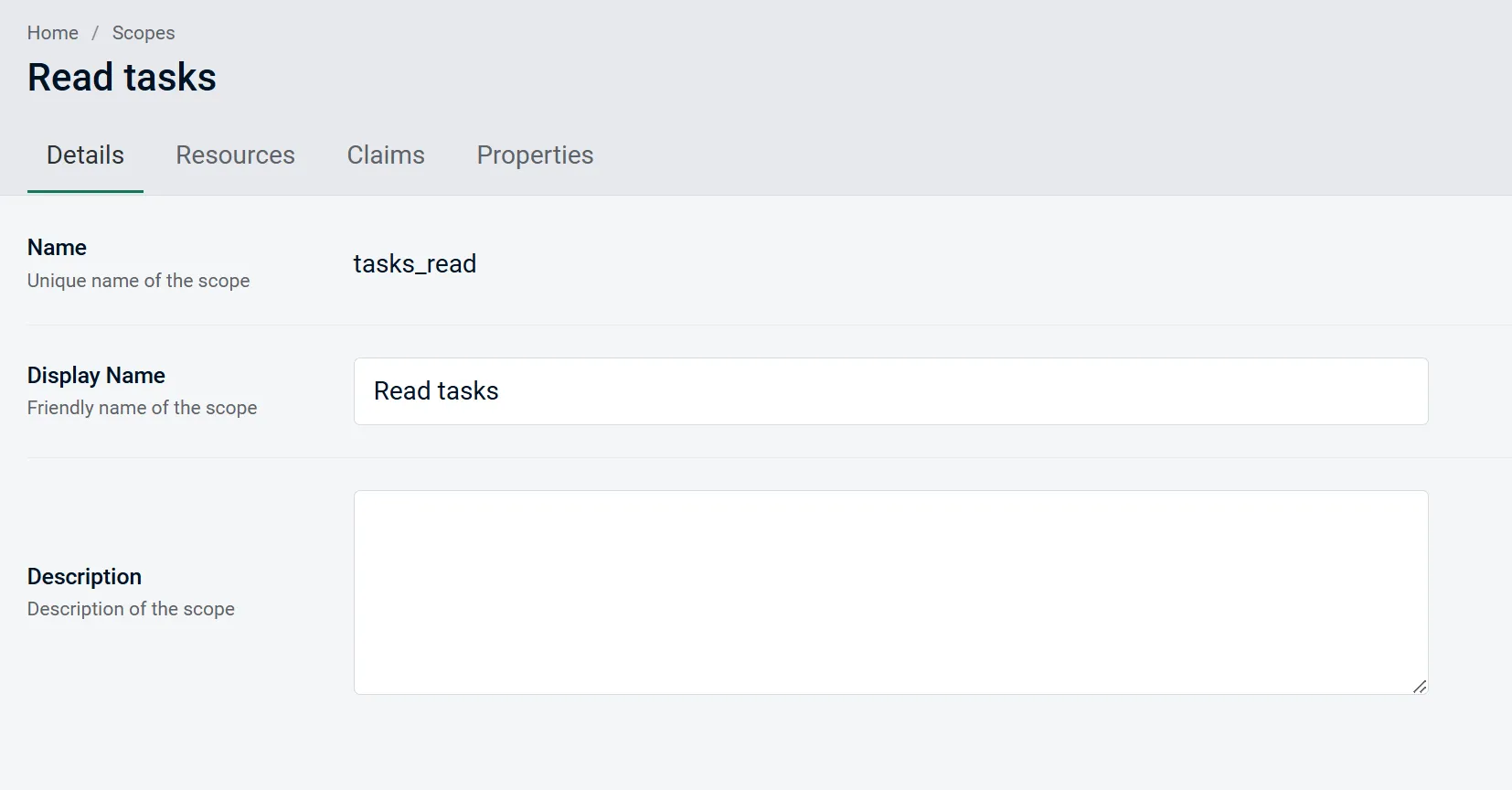Select the tasks_read name value
The width and height of the screenshot is (1512, 790).
(415, 263)
